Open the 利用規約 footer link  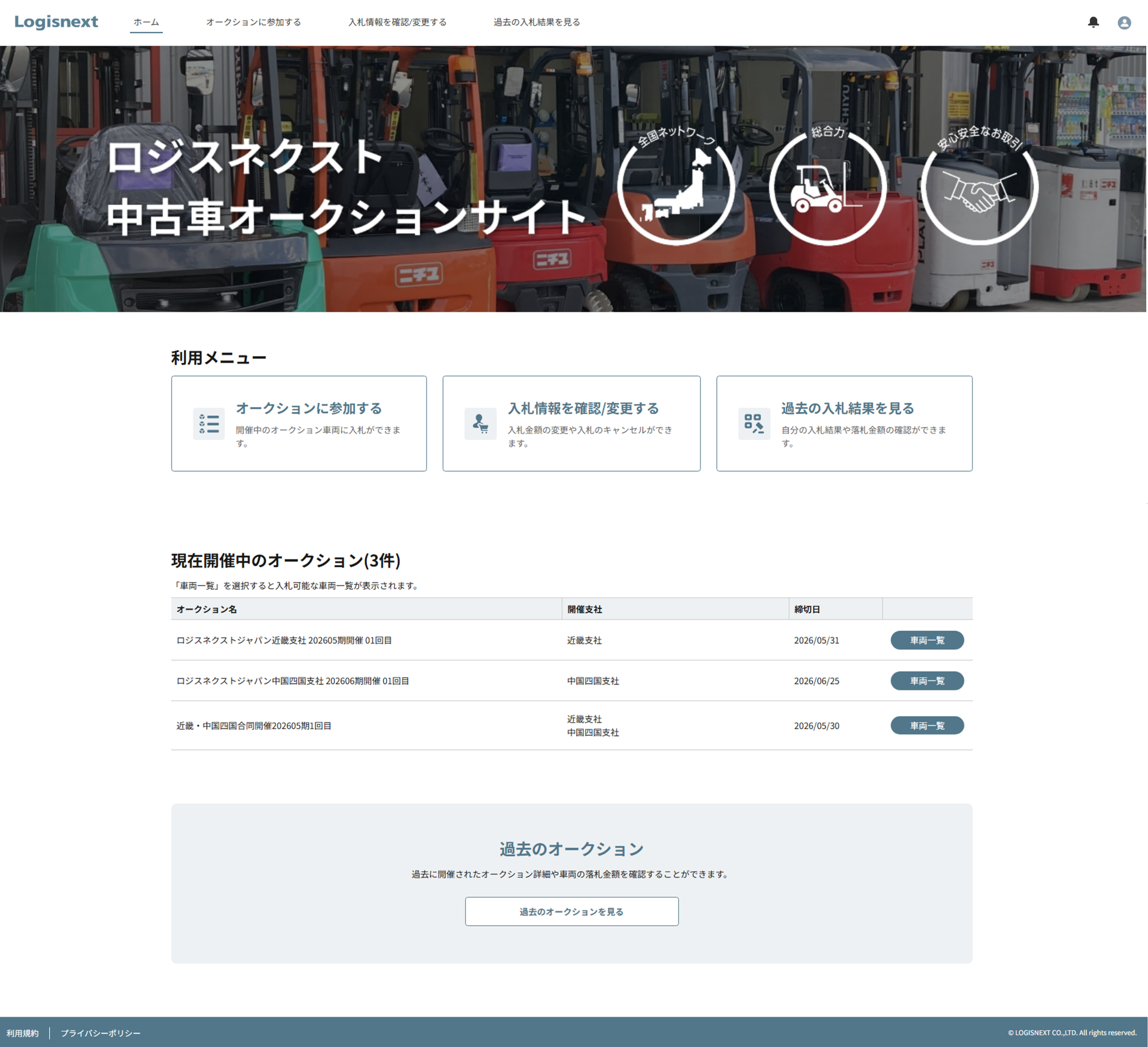(23, 1033)
